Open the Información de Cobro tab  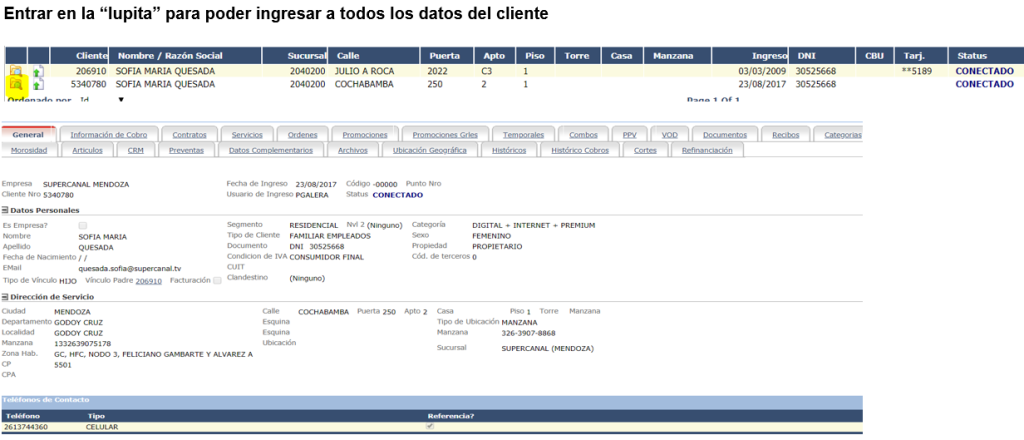click(x=109, y=134)
